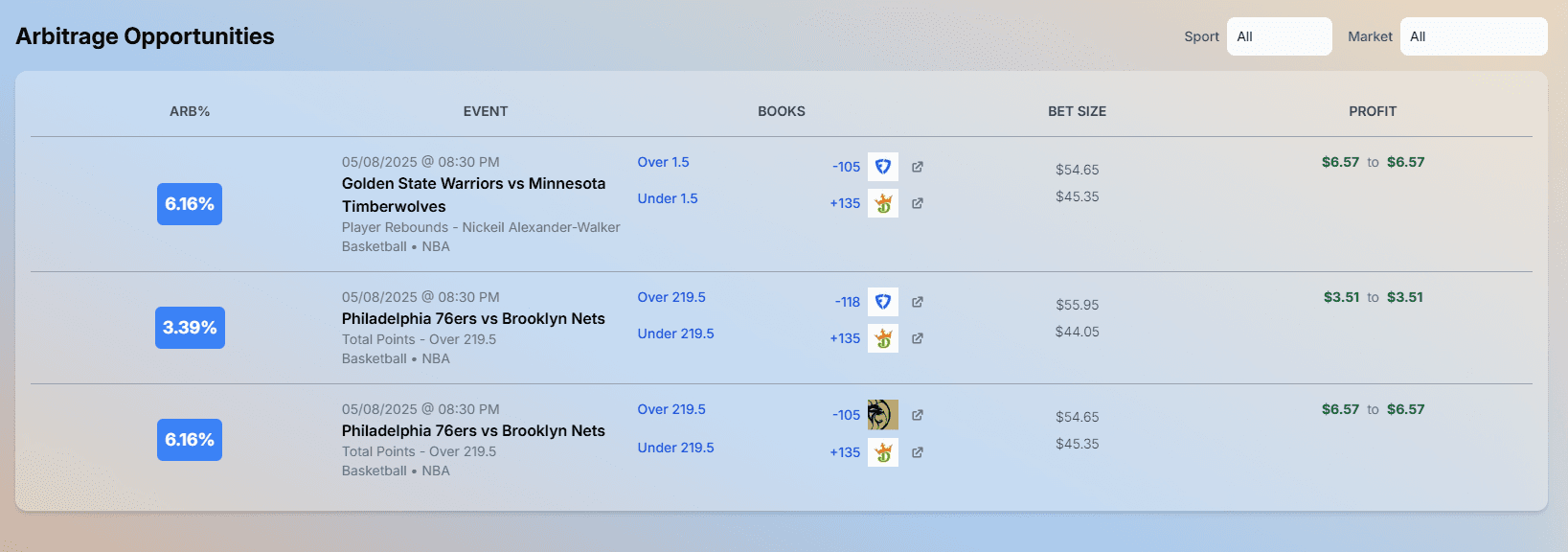Viewport: 1568px width, 552px height.
Task: Open external link next to BetMGM logo
Action: point(918,415)
